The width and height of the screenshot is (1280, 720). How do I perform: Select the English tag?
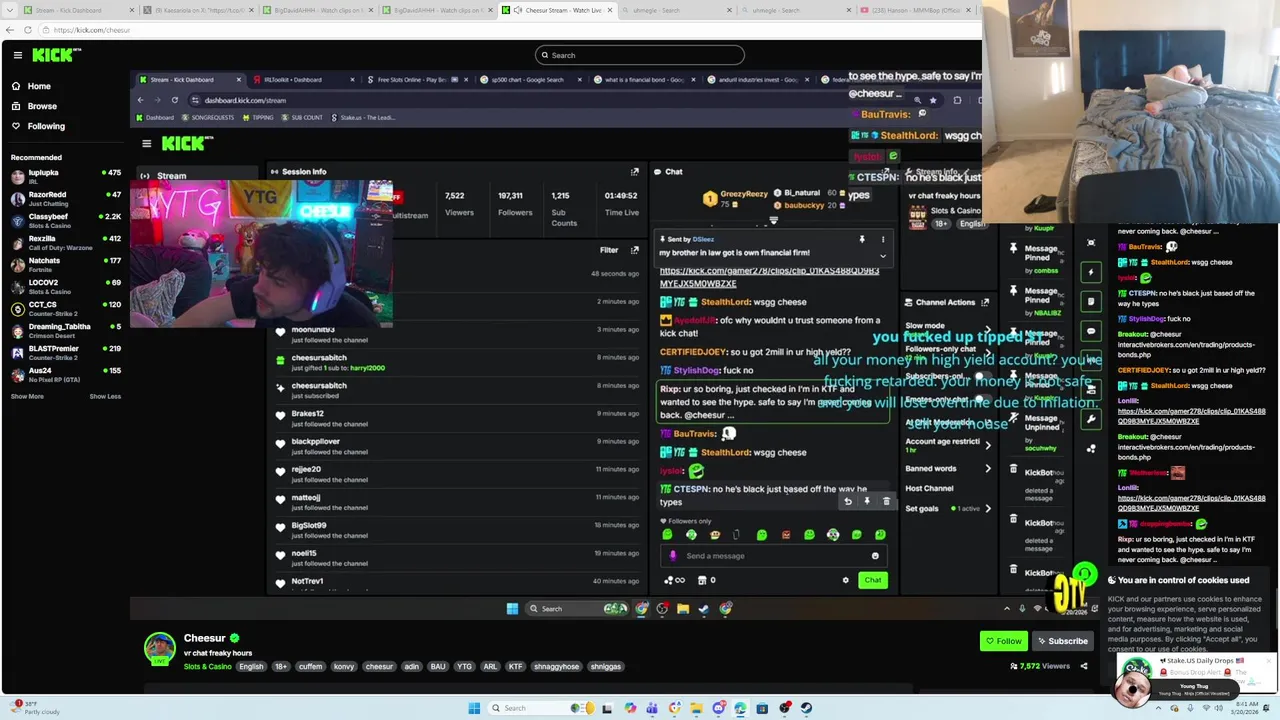coord(251,666)
